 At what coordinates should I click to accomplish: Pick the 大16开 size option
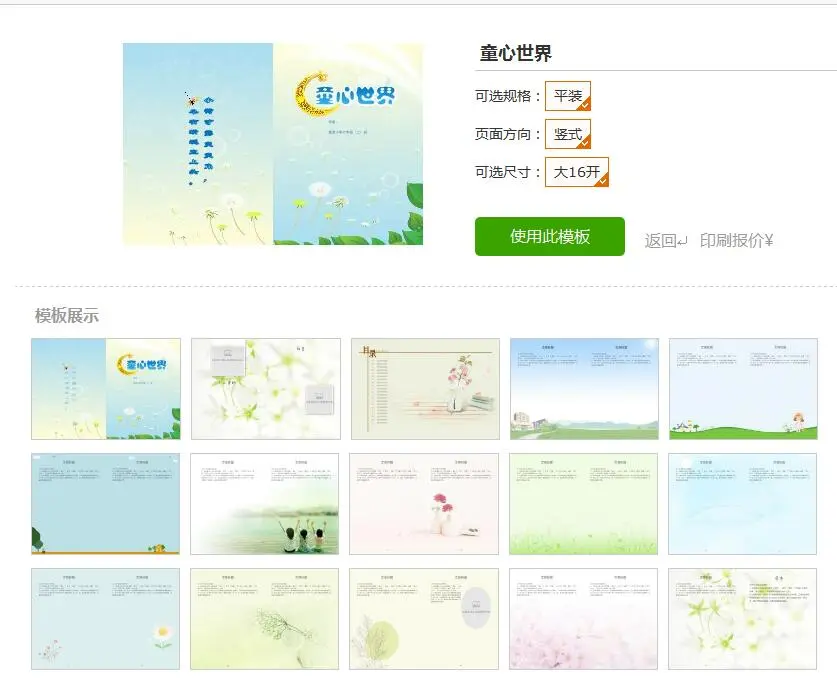[x=577, y=172]
